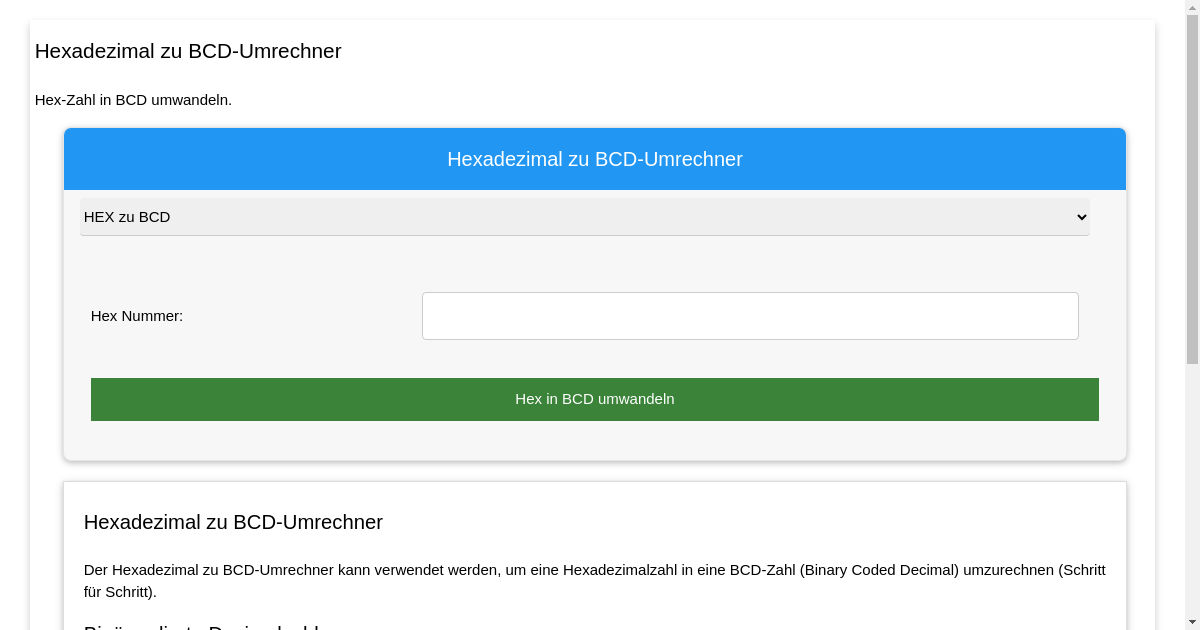Image resolution: width=1200 pixels, height=630 pixels.
Task: Click the scrollbar up arrow
Action: coord(1192,6)
